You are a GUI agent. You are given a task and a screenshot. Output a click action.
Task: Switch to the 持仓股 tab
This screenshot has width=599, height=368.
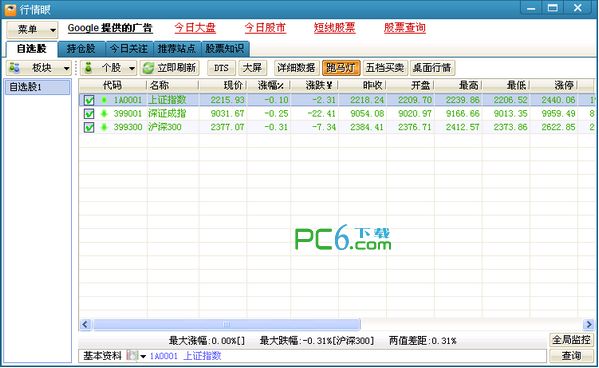[x=81, y=49]
